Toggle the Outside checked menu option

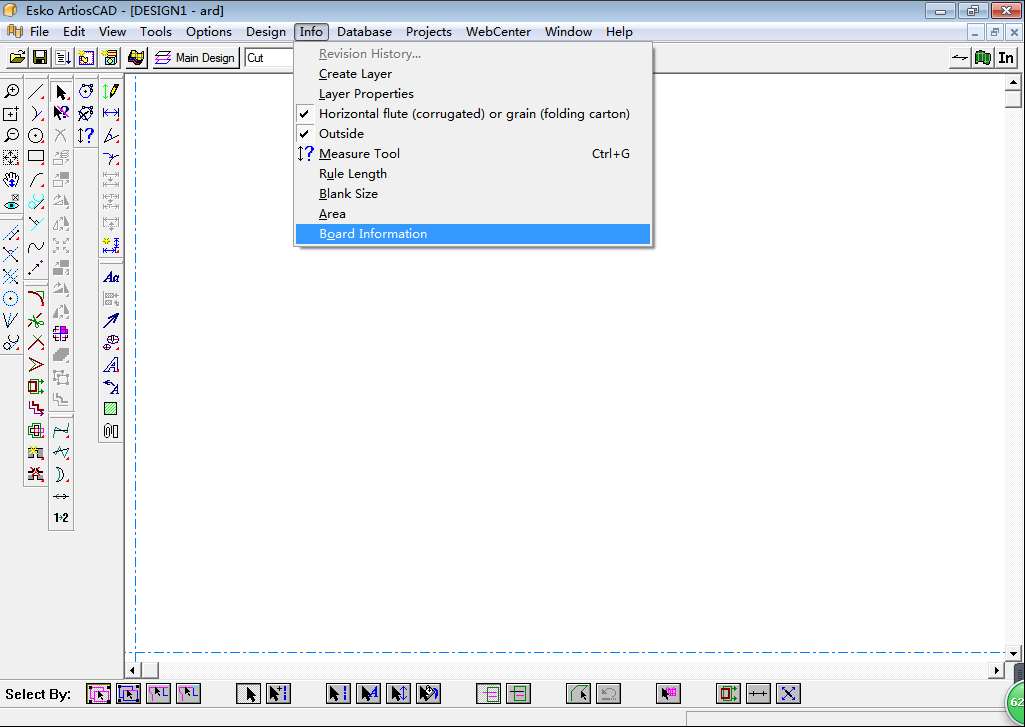click(x=473, y=133)
